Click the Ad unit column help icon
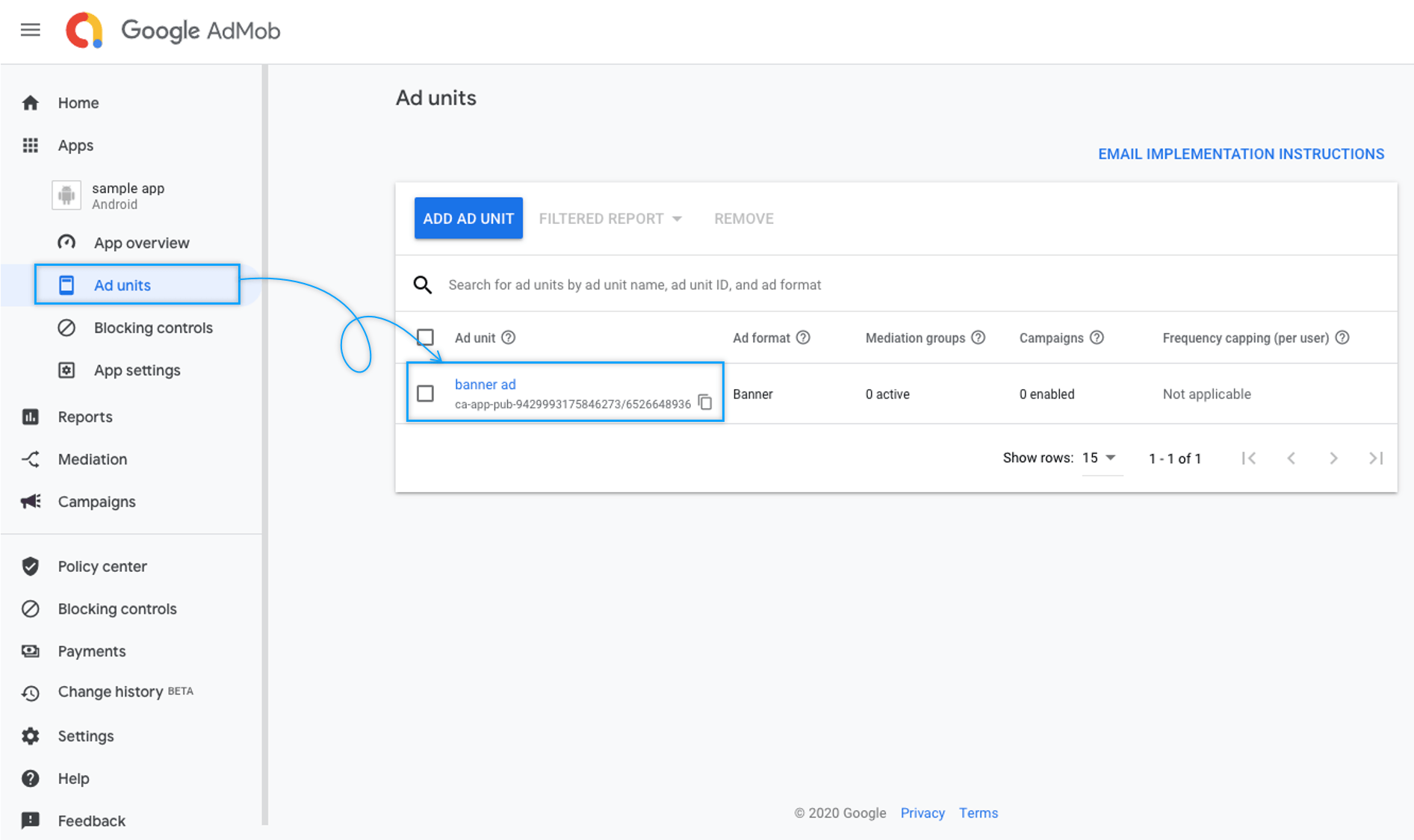Viewport: 1414px width, 840px height. click(509, 337)
